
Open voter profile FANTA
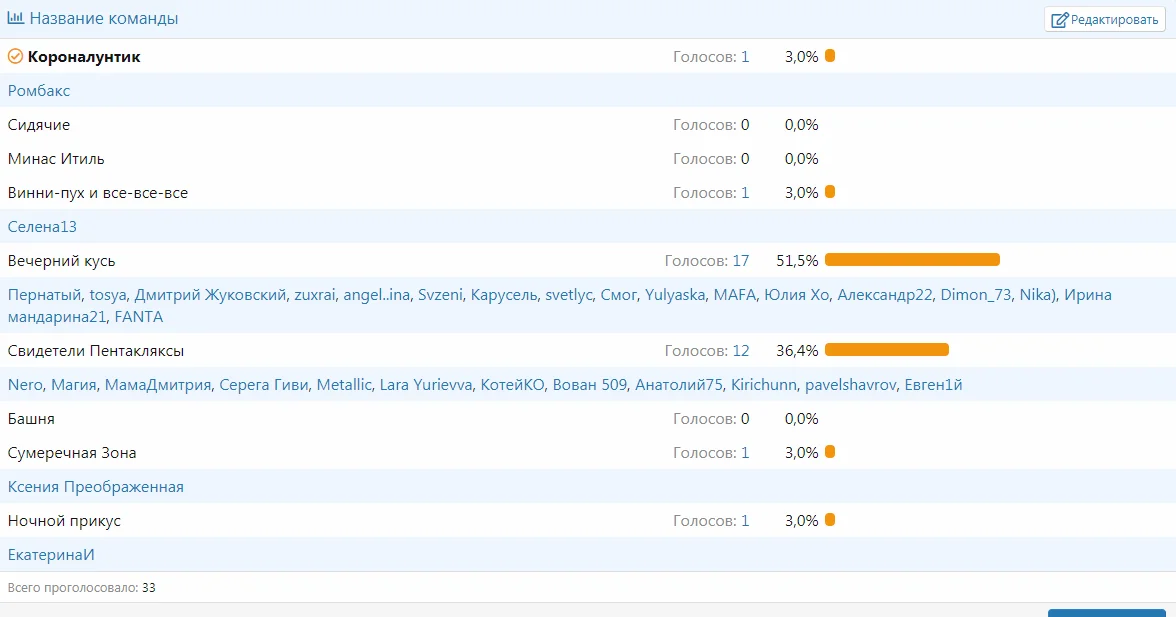[138, 317]
